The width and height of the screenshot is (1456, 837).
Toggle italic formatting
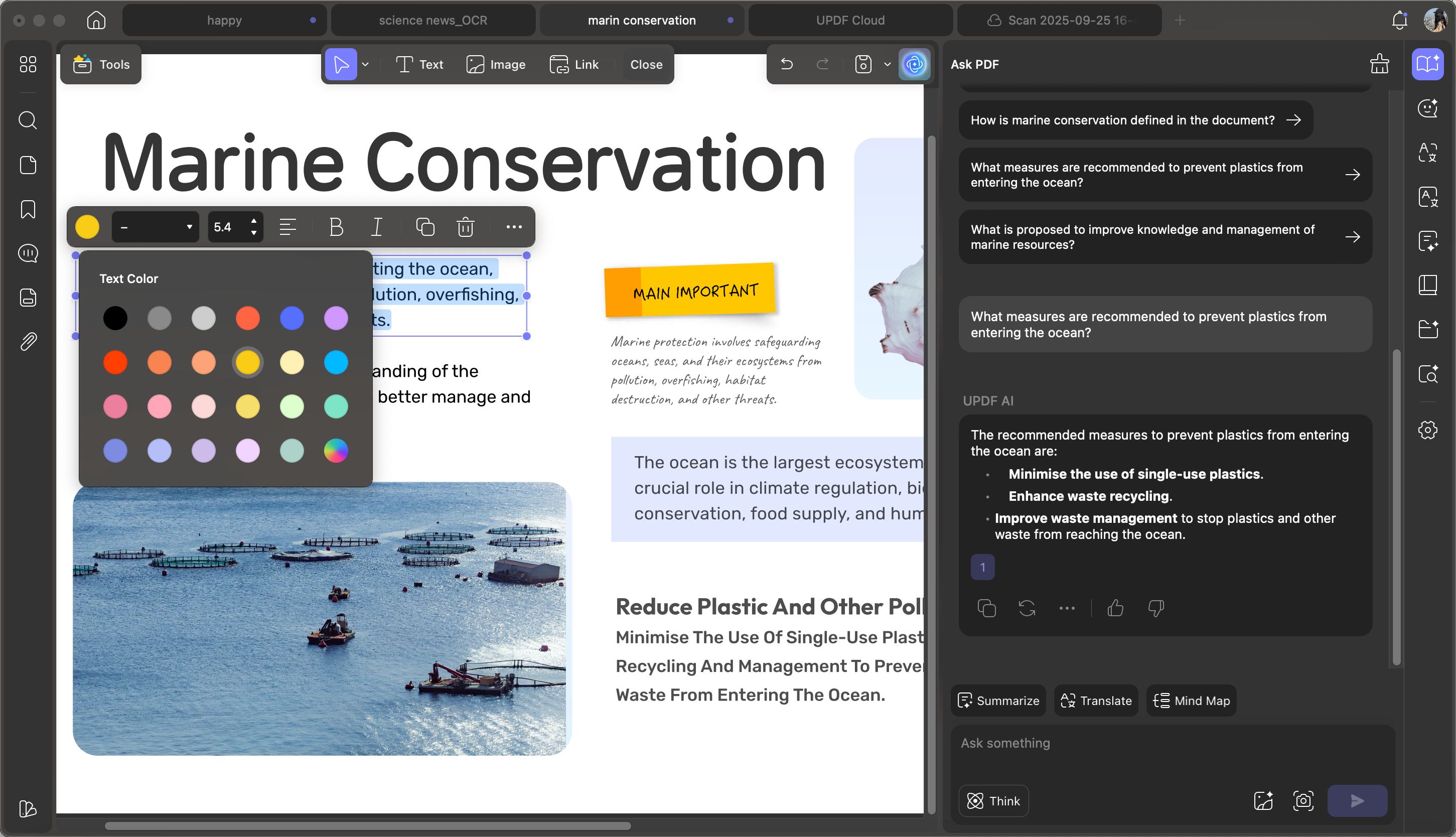377,227
